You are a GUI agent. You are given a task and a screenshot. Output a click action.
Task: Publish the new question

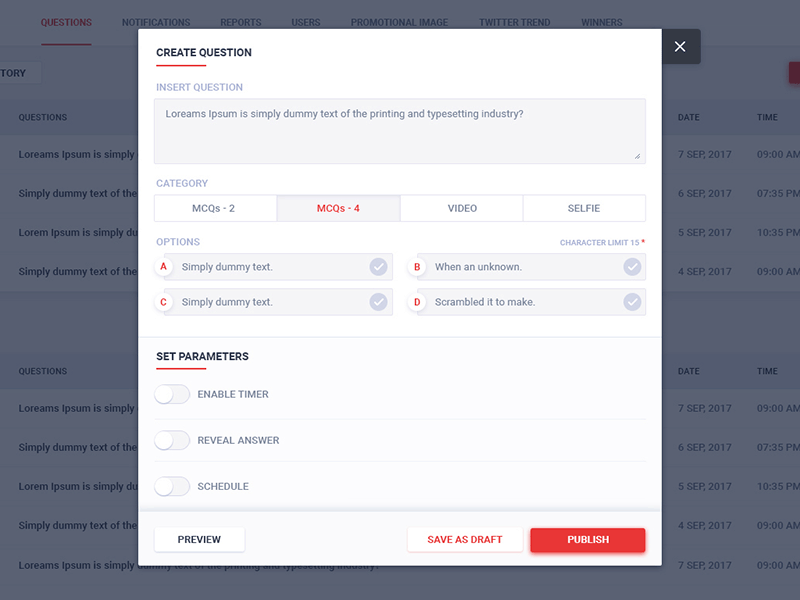[587, 539]
